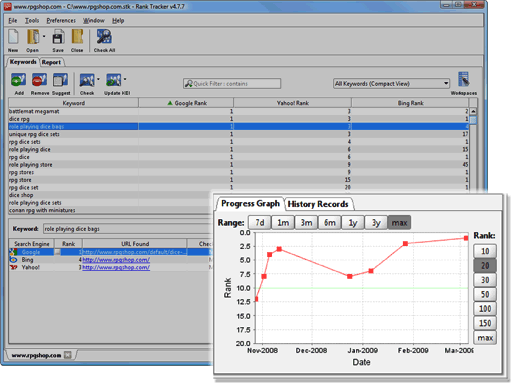Expand the Open icon's dropdown arrow
Screen dimensions: 512x383
(44, 36)
